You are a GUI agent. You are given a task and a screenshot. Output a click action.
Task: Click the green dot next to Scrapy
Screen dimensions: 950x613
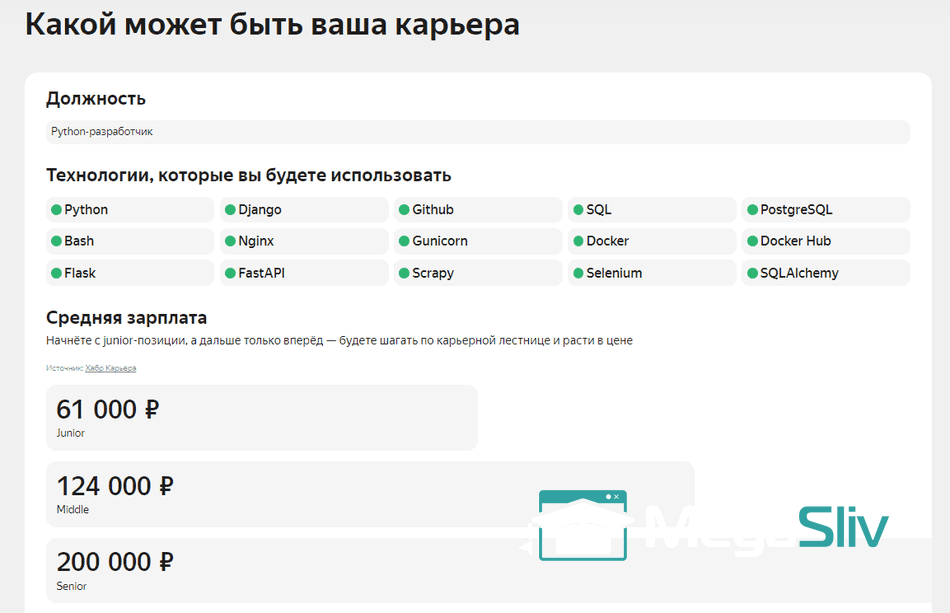click(405, 273)
